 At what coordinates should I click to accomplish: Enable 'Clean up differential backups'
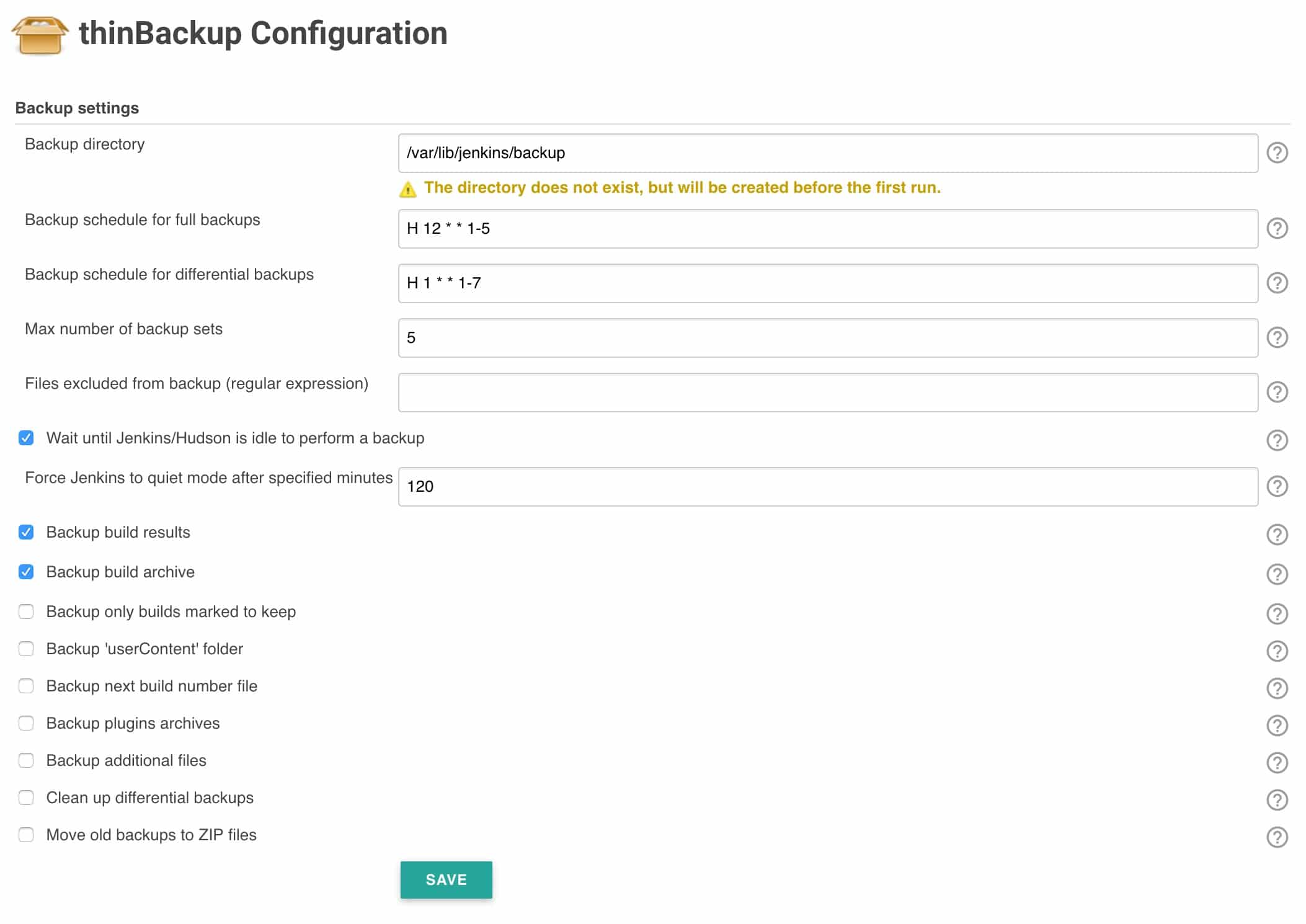click(x=25, y=798)
